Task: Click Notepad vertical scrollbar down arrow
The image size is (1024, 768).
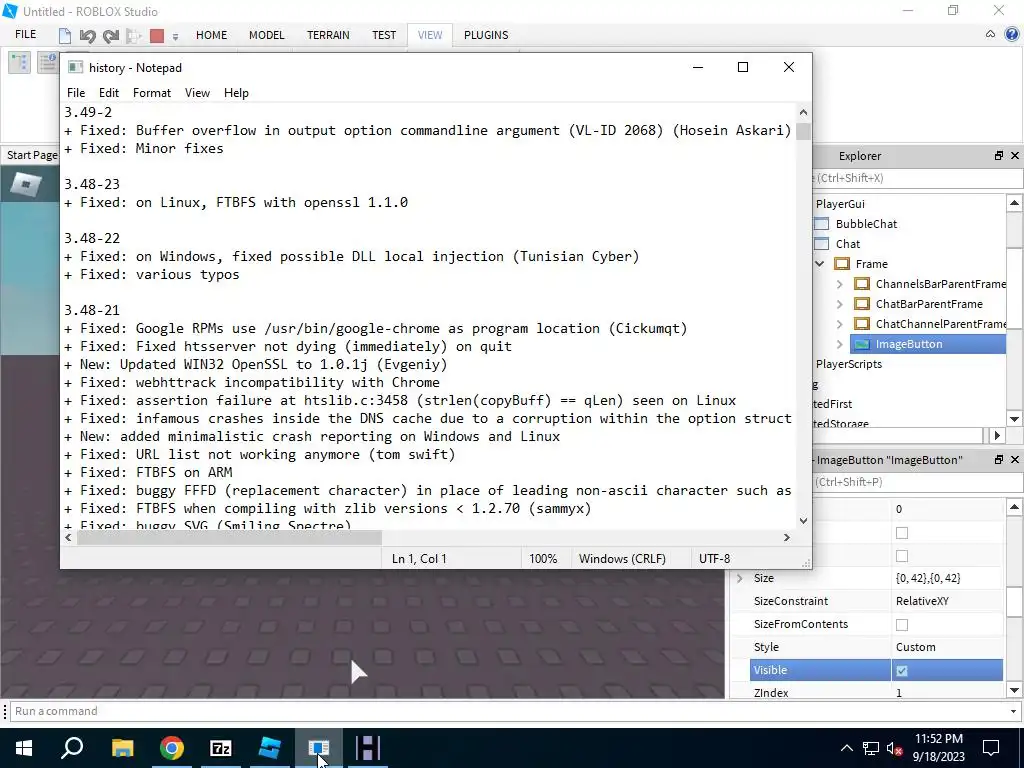Action: pos(803,520)
